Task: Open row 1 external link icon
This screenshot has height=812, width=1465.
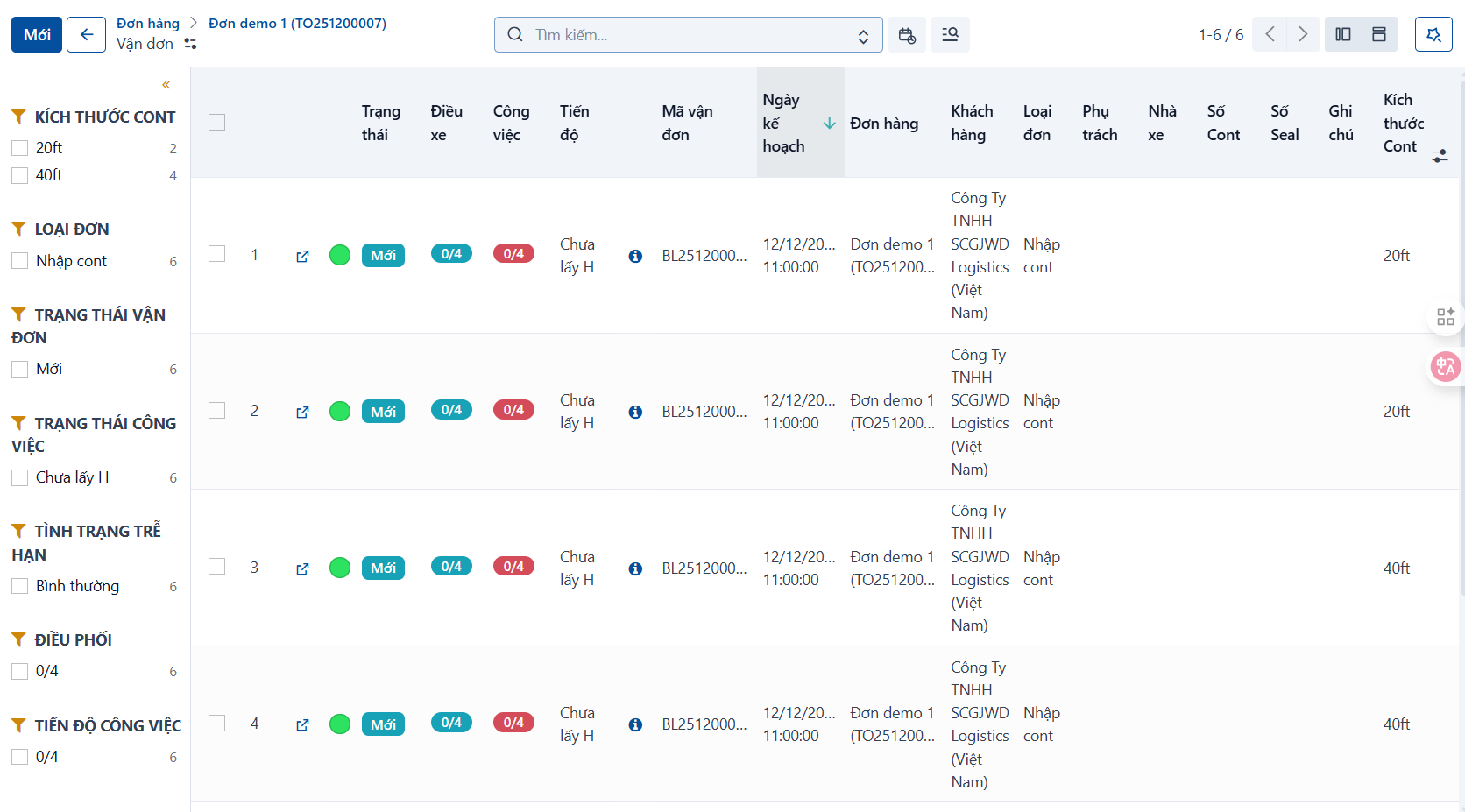Action: click(302, 256)
